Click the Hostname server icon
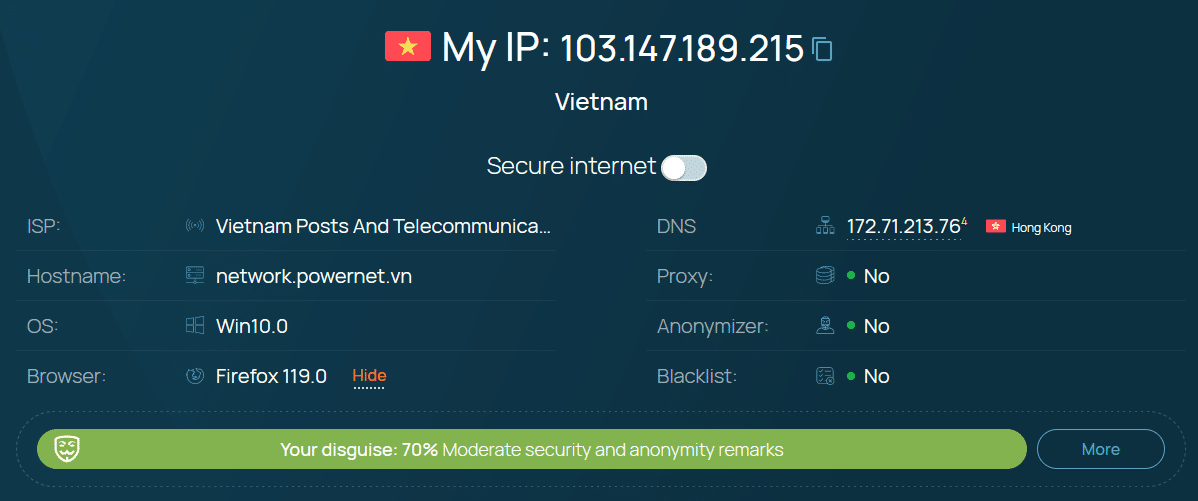The image size is (1198, 501). 195,276
